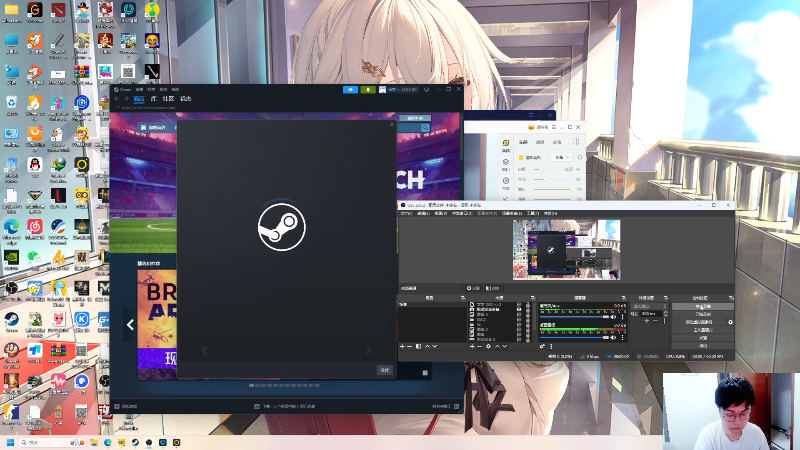Remove the selected scene in OBS Scenes panel
This screenshot has height=450, width=800.
click(x=410, y=346)
